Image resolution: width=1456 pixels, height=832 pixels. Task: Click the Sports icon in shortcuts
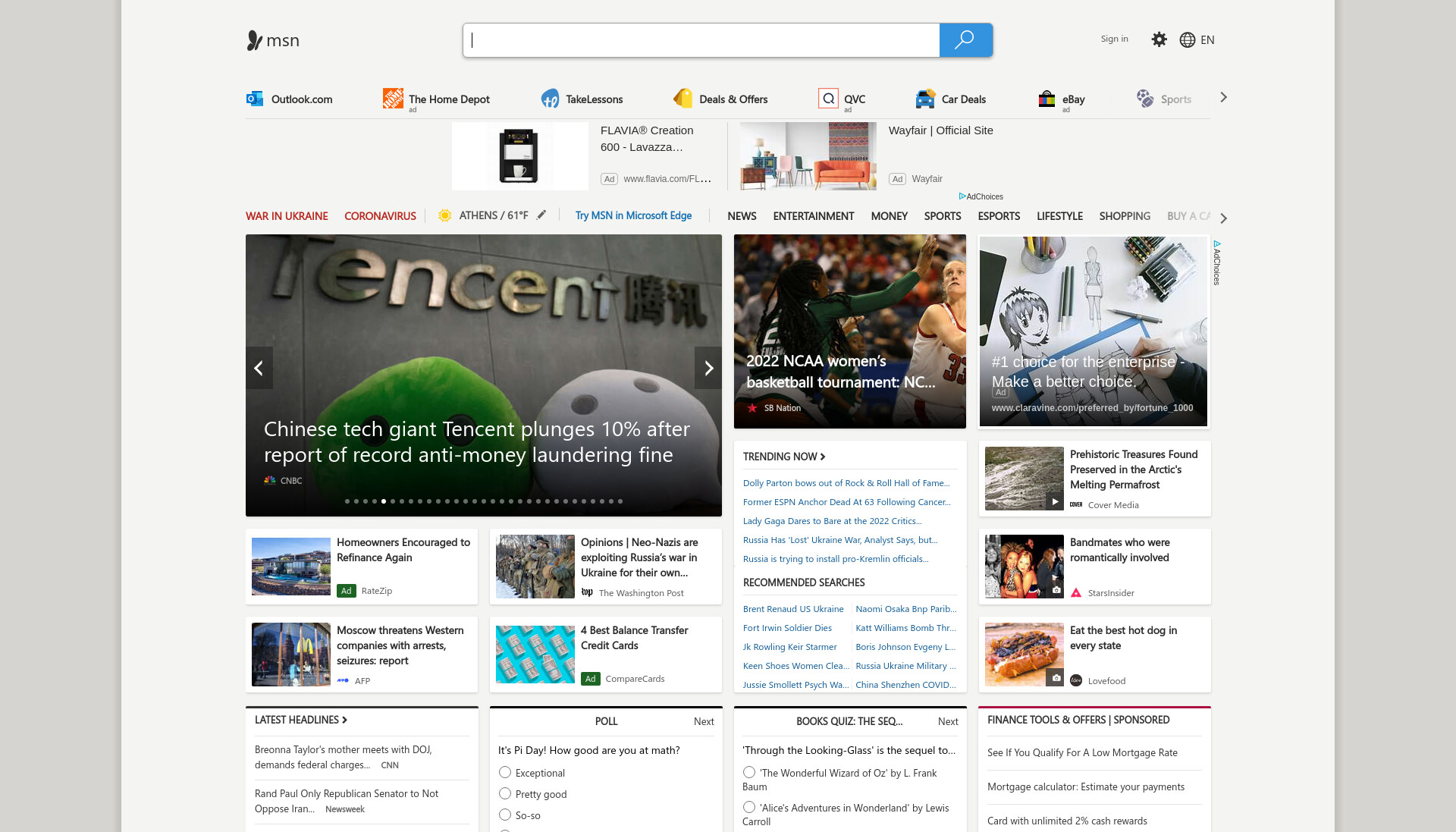click(x=1145, y=99)
